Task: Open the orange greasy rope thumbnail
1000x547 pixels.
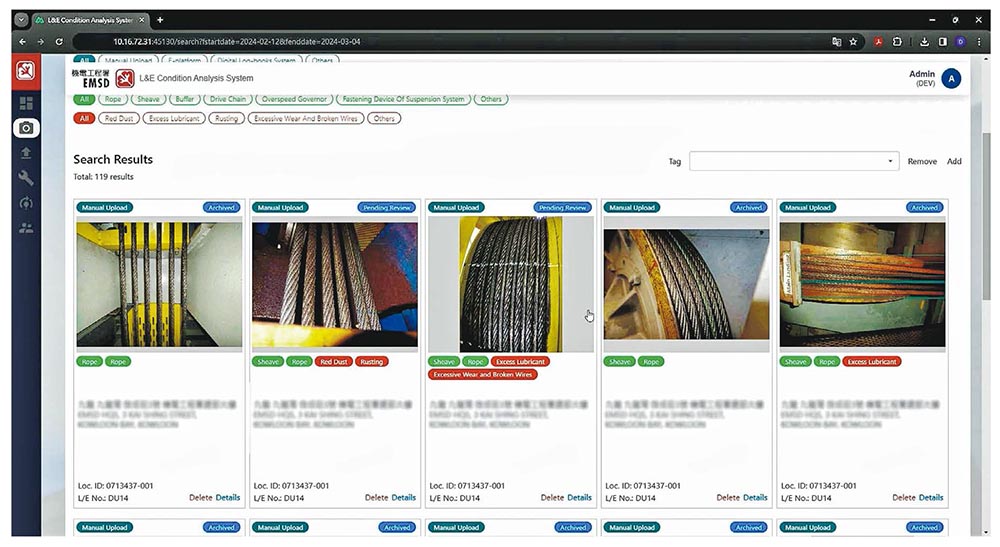Action: click(x=862, y=284)
